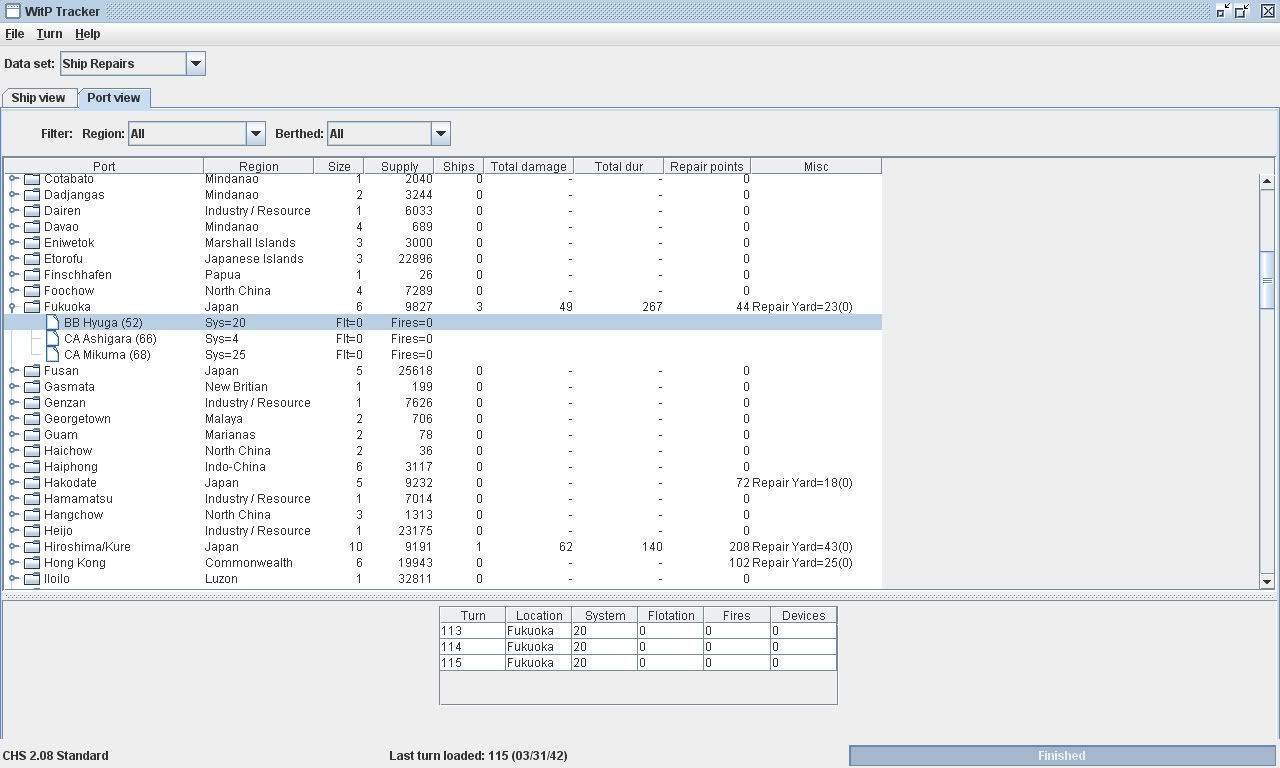Click the Gasmata folder icon

32,387
